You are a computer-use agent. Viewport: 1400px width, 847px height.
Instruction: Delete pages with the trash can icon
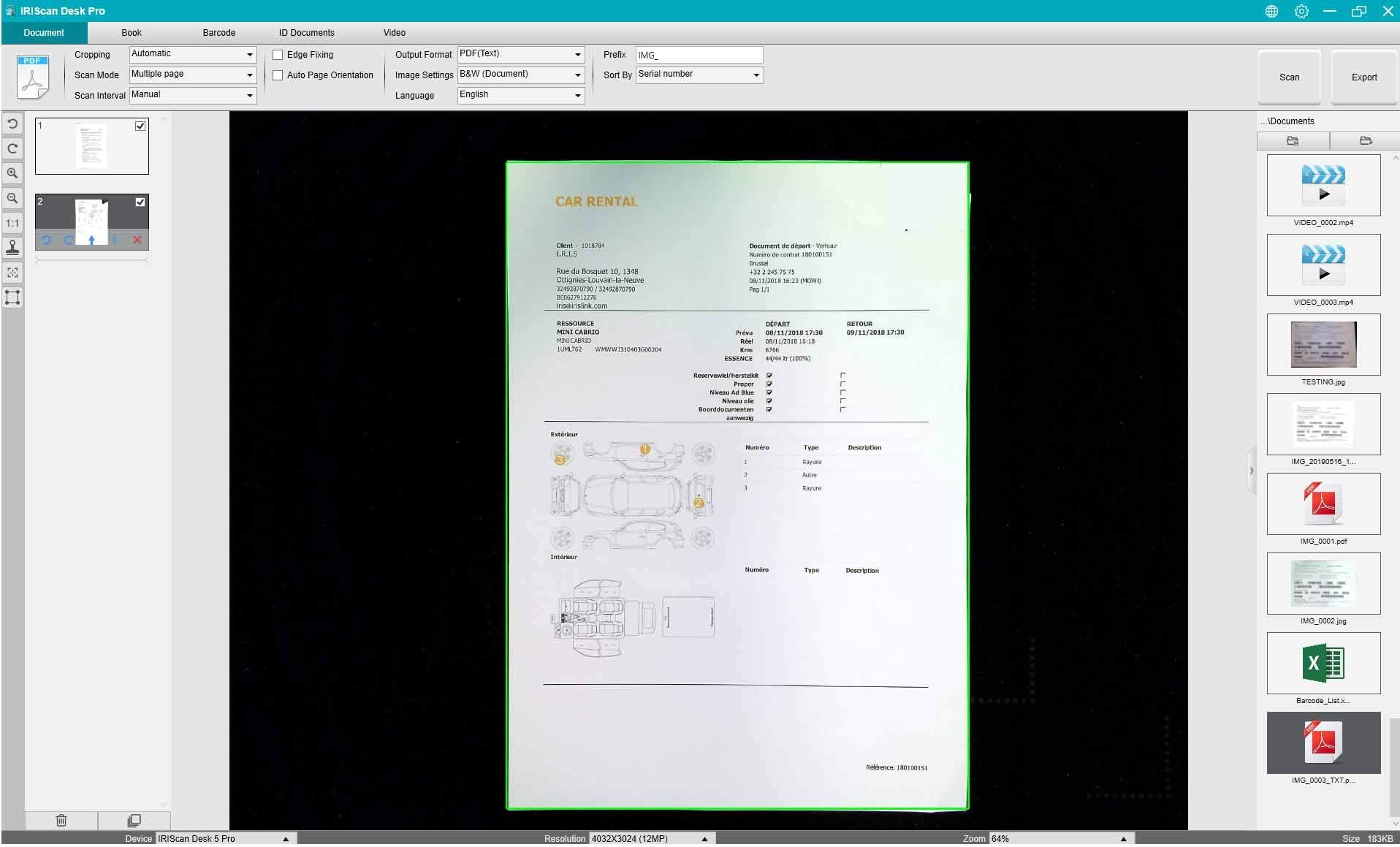click(61, 821)
